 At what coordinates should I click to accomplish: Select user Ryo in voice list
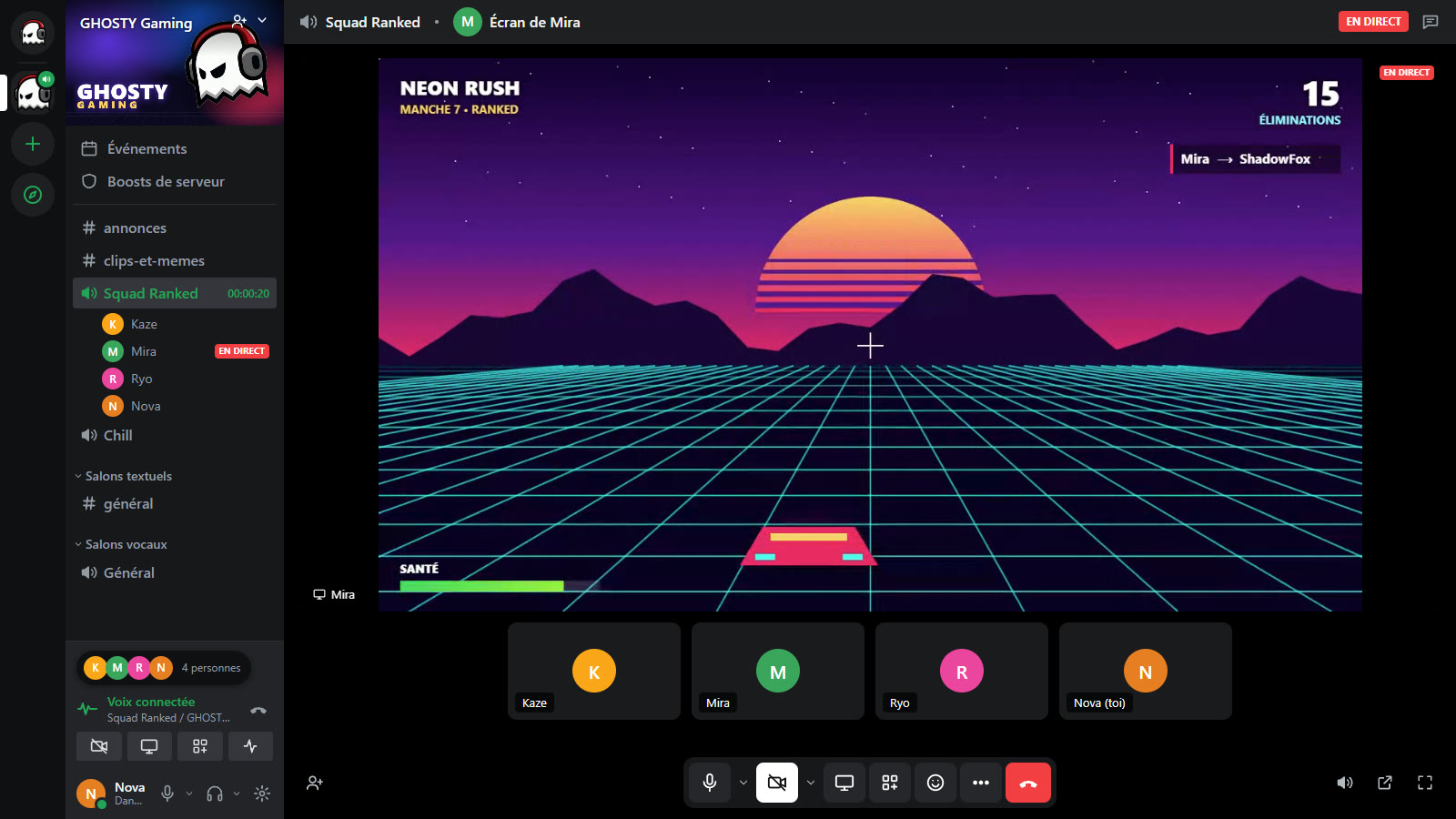186,379
